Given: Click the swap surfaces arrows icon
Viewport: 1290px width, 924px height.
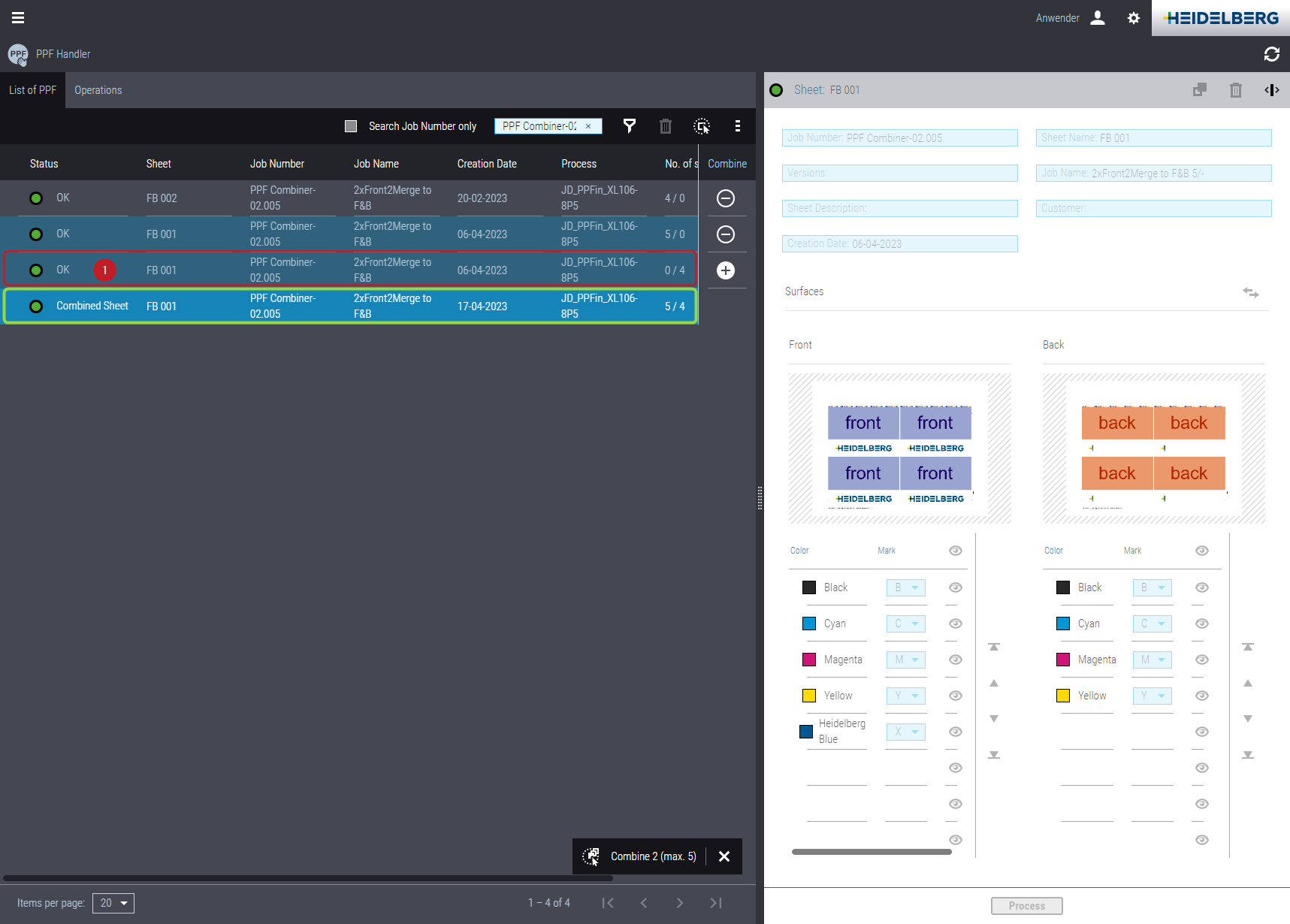Looking at the screenshot, I should (x=1250, y=292).
